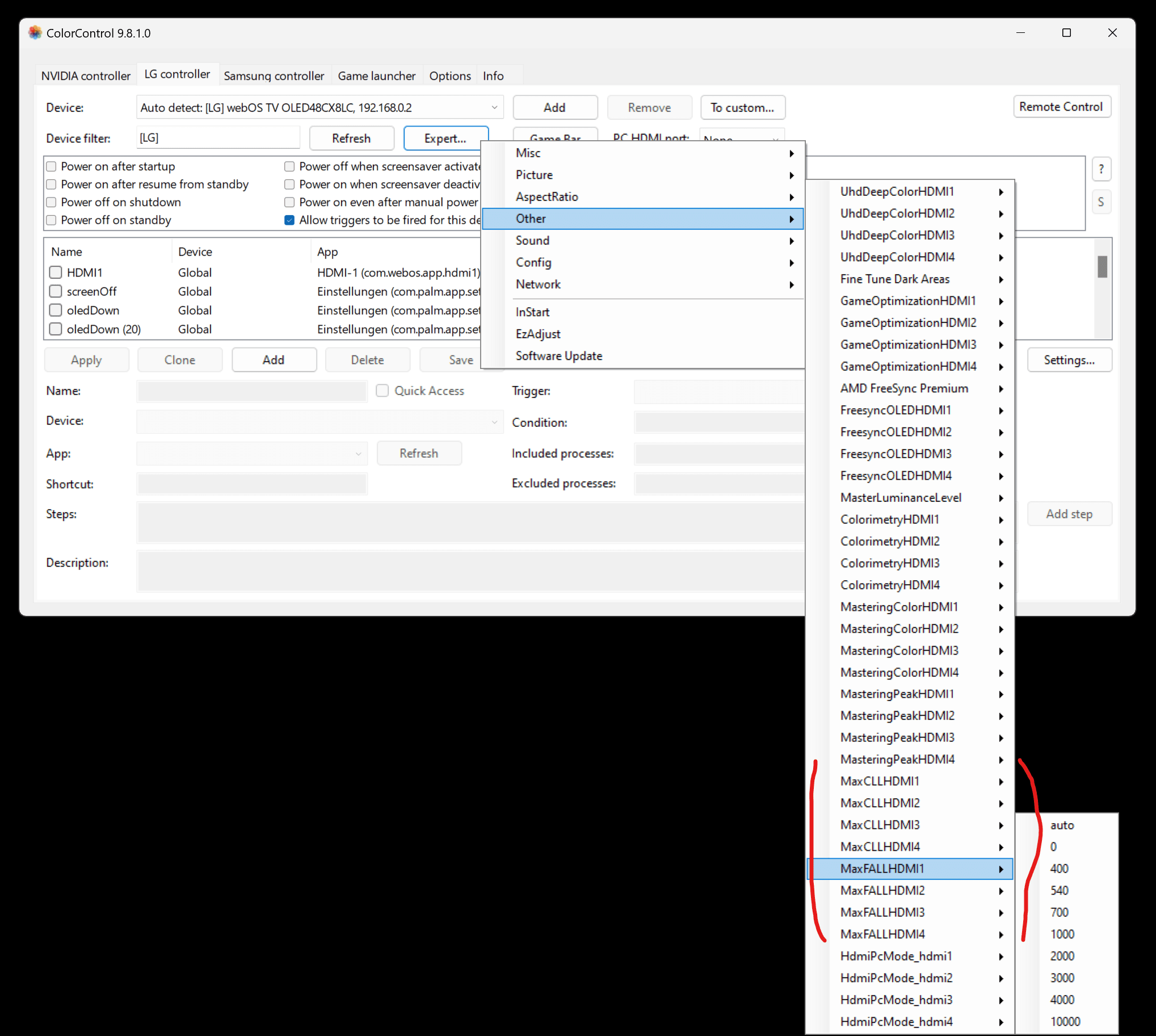
Task: Toggle Power on even after manual power off
Action: [289, 202]
